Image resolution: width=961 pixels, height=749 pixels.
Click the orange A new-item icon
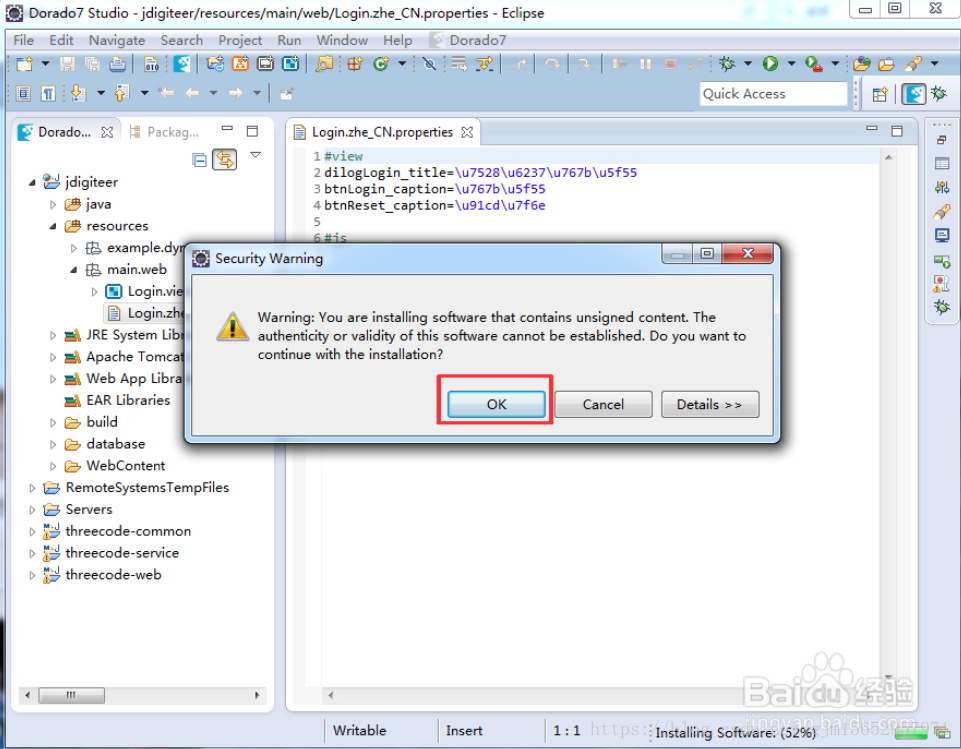(240, 64)
